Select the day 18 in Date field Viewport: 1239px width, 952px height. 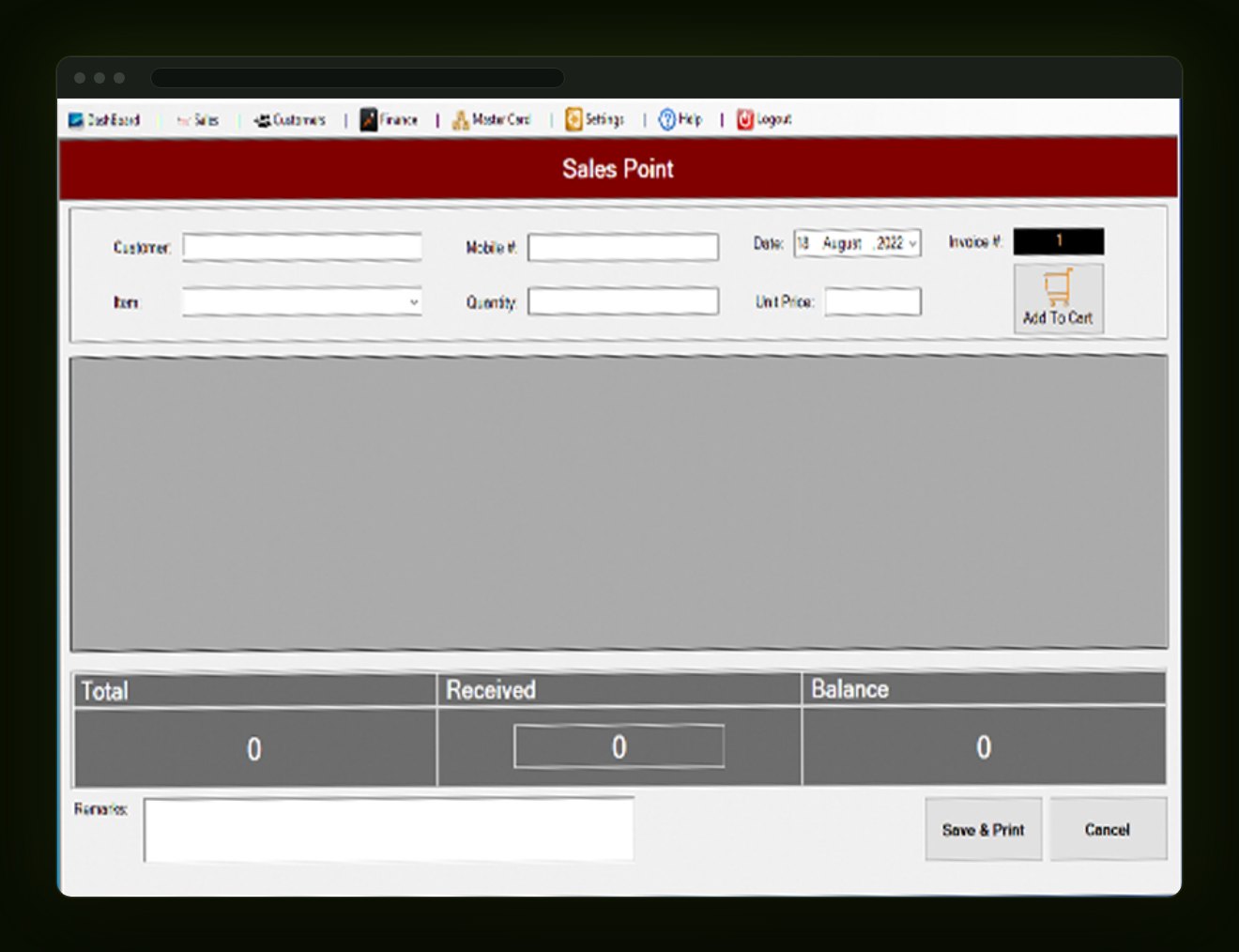(x=803, y=243)
